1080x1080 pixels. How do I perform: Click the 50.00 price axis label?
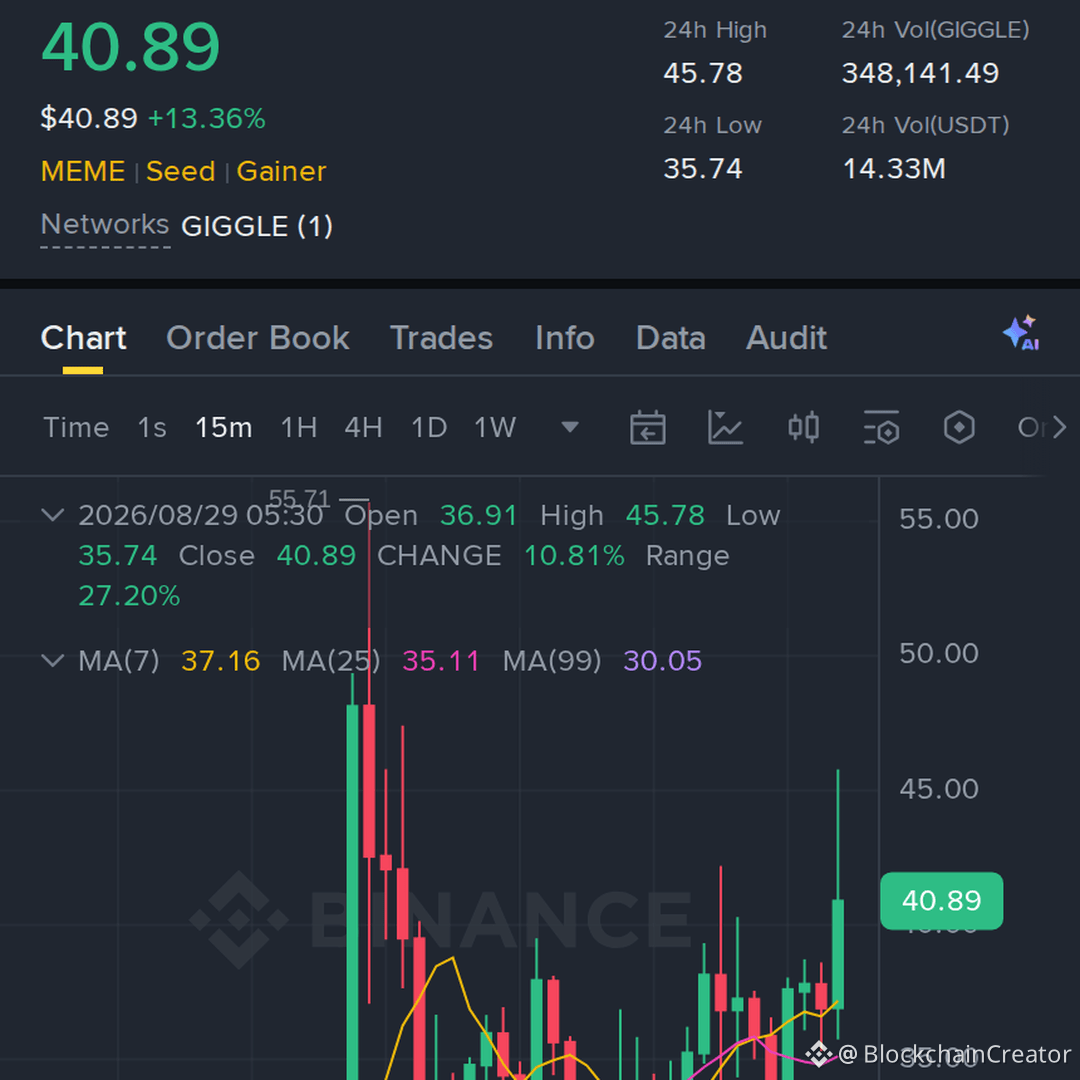click(x=939, y=654)
